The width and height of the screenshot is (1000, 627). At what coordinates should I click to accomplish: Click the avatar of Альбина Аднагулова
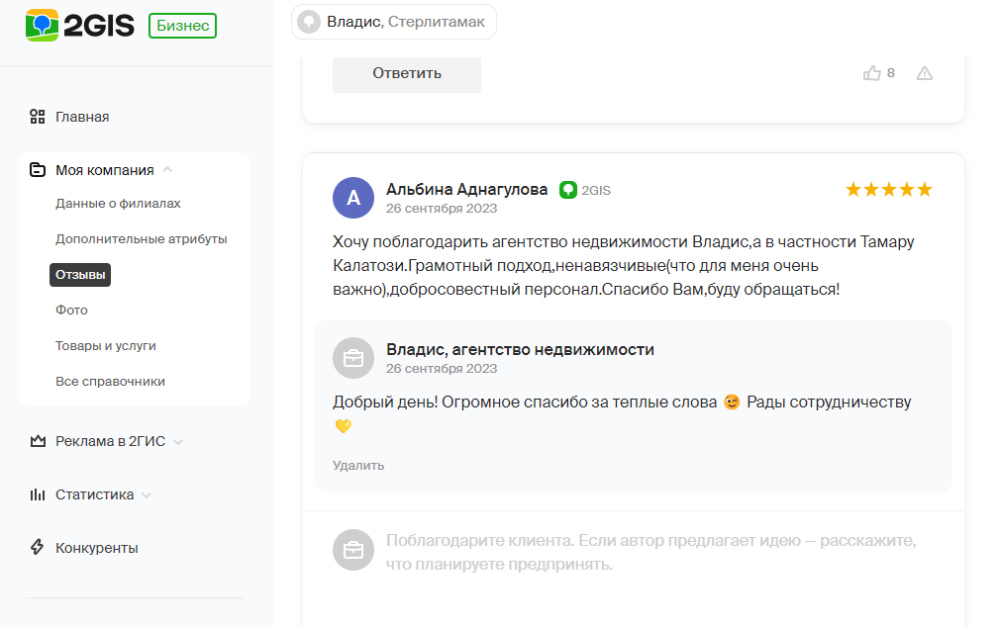(x=353, y=198)
